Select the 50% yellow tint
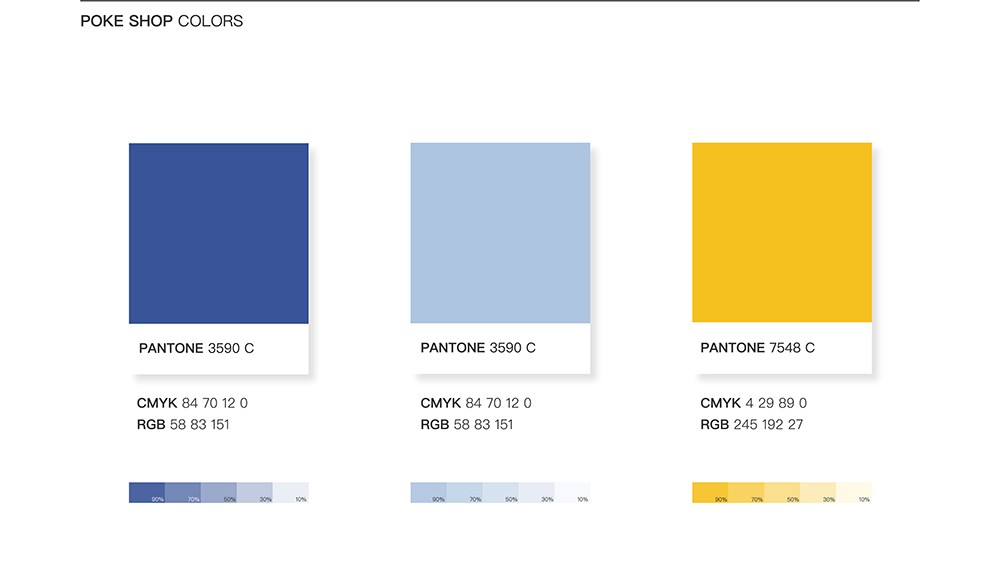Viewport: 1000px width, 570px height. pos(782,493)
